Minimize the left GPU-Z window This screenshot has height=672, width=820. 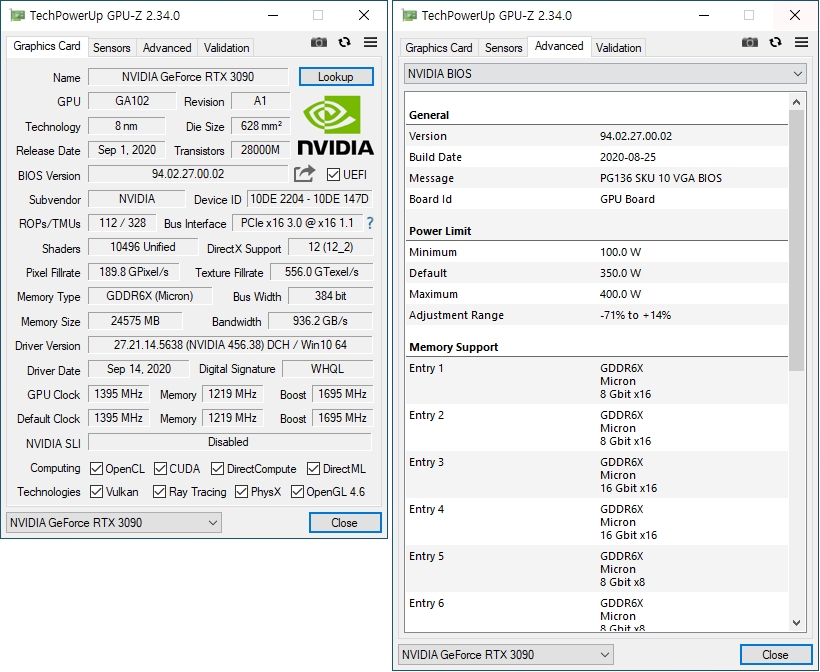273,16
